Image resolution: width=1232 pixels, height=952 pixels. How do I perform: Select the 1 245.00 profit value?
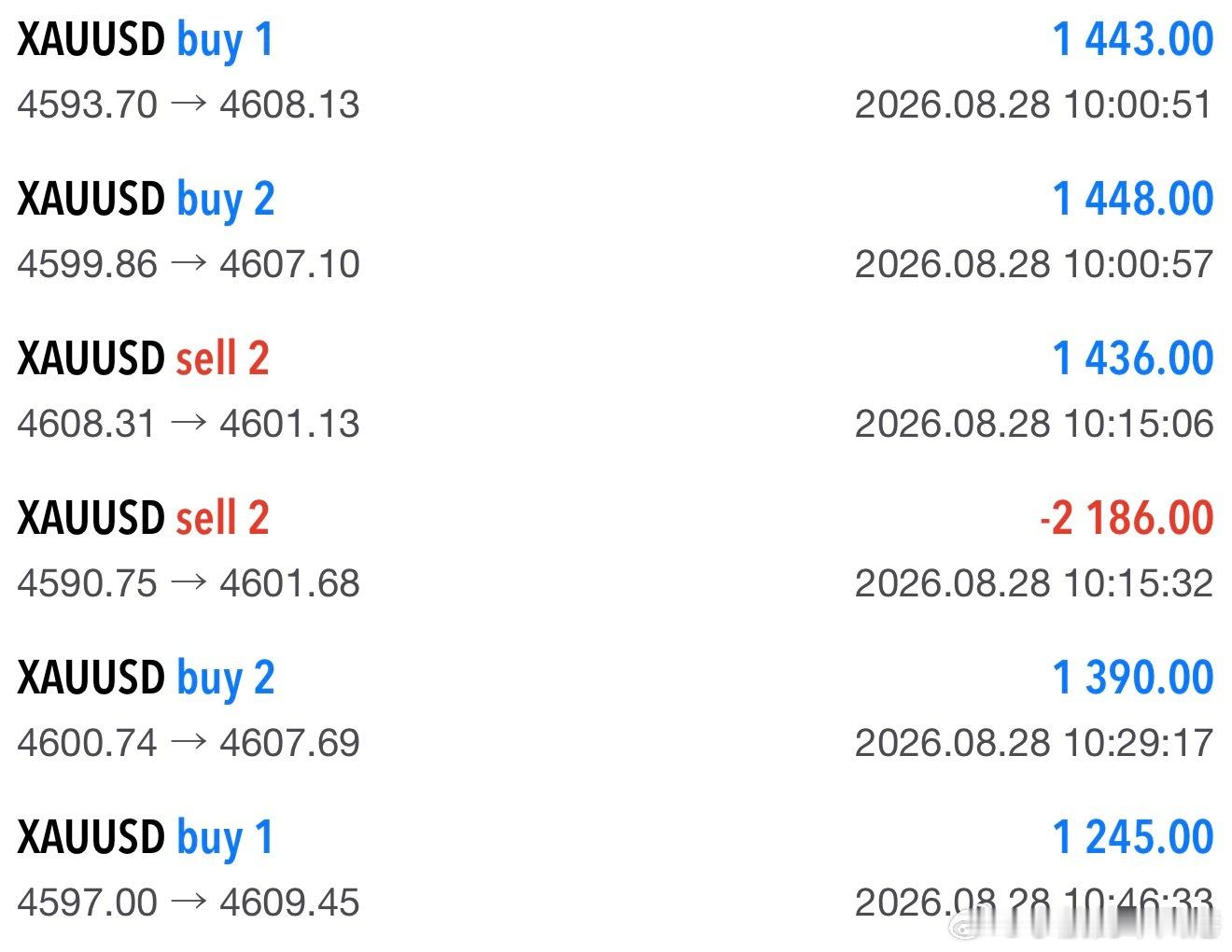(x=1132, y=838)
